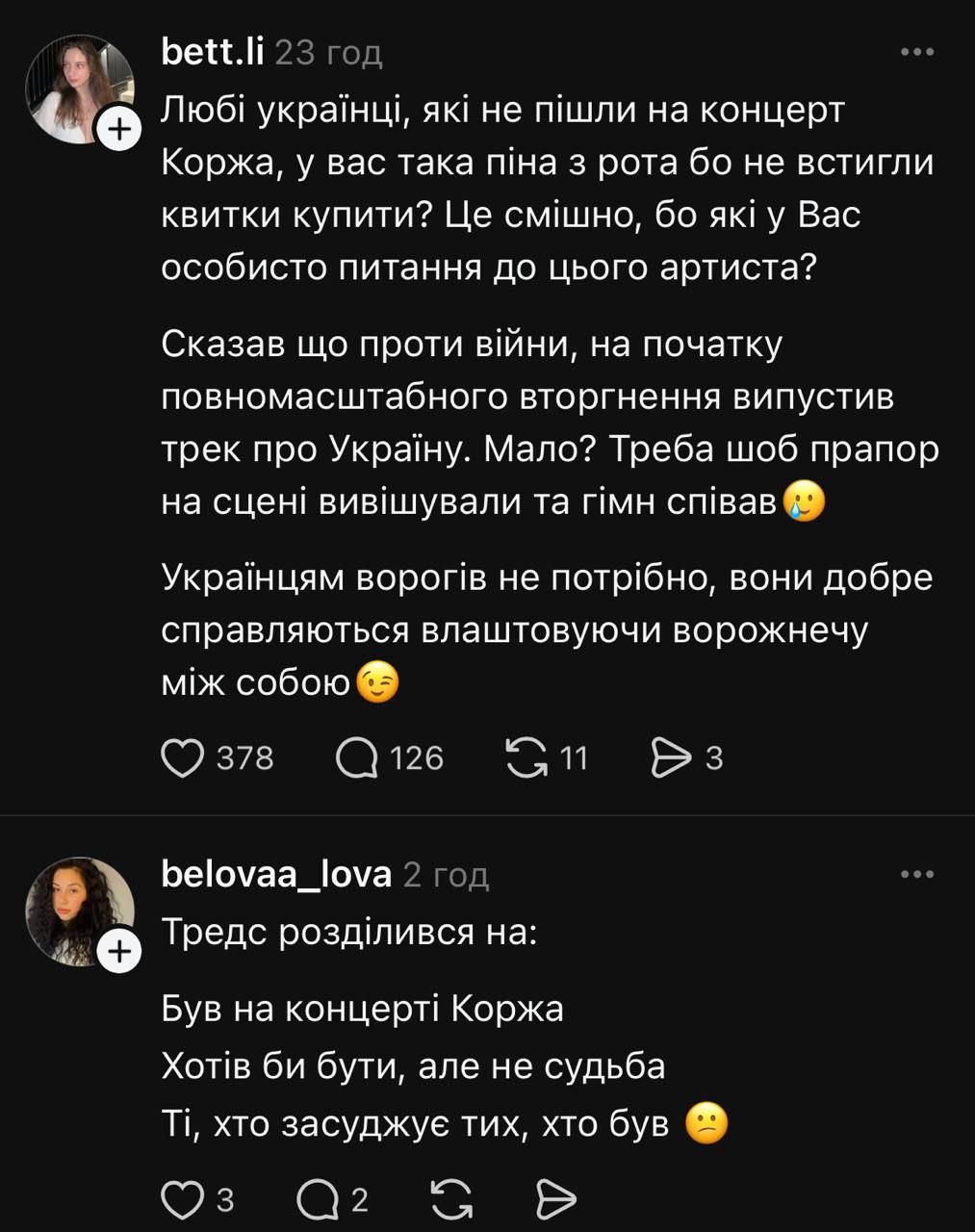Open the belovaa_lova profile via username

click(x=276, y=874)
